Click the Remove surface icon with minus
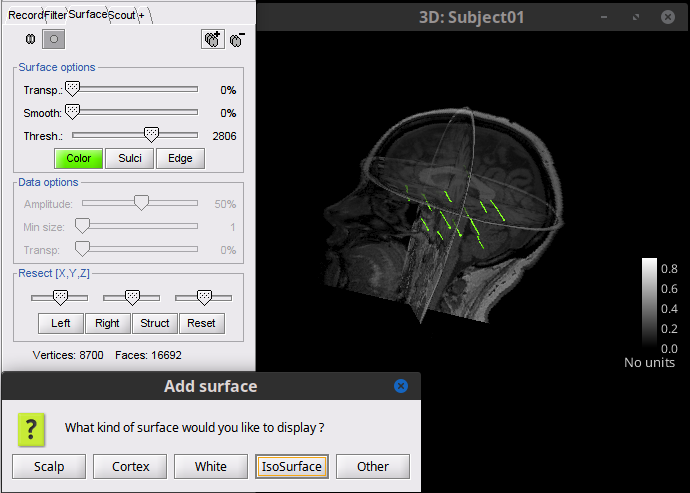The image size is (690, 493). (x=237, y=38)
